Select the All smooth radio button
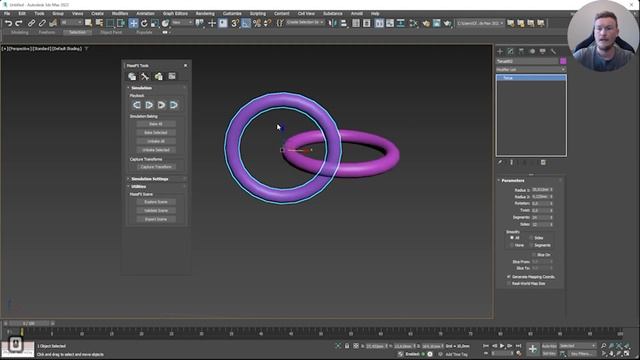Image resolution: width=640 pixels, height=360 pixels. coord(511,238)
